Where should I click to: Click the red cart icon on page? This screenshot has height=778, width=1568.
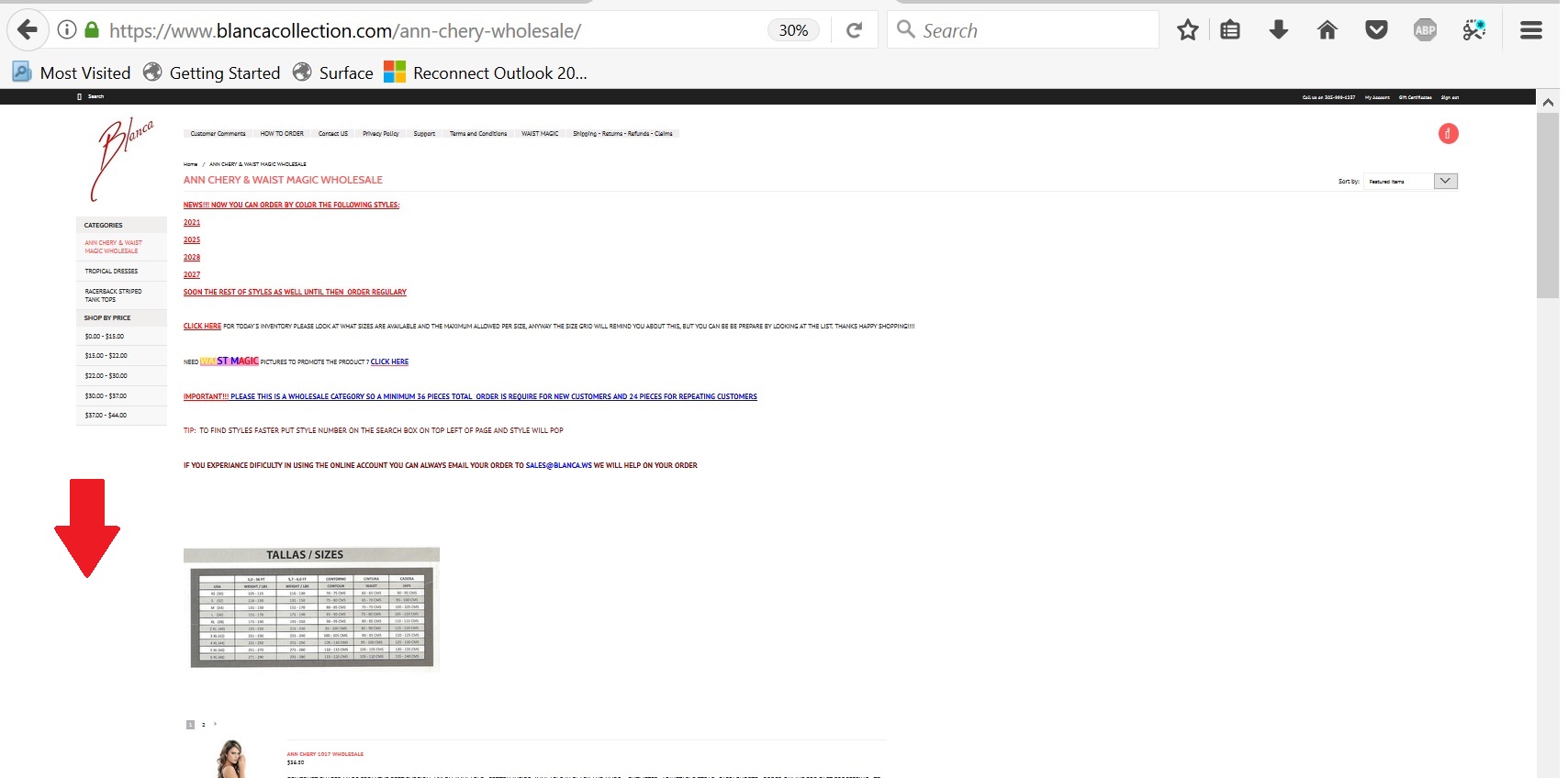(1448, 134)
